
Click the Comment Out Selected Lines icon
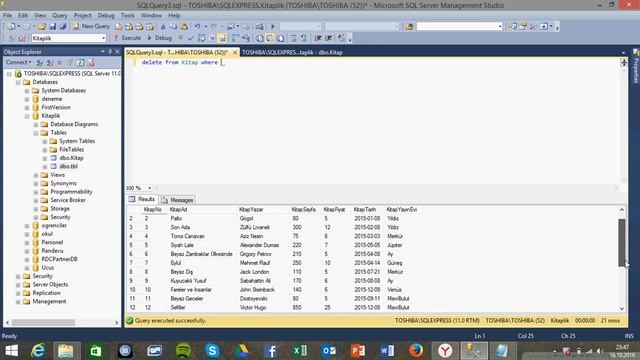(293, 38)
